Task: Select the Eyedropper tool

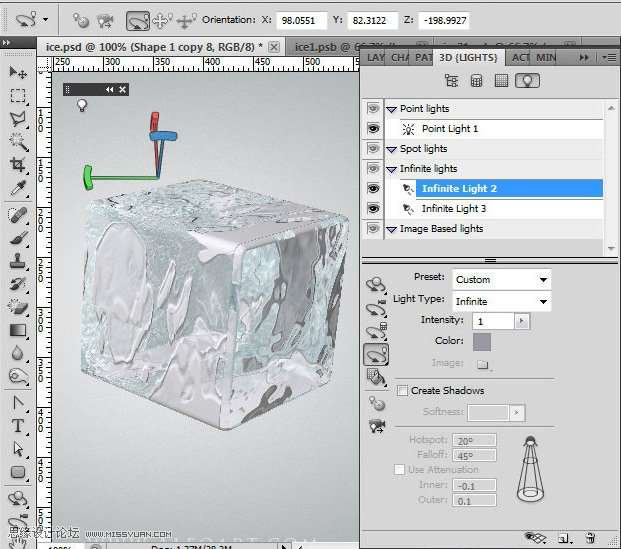Action: [18, 188]
